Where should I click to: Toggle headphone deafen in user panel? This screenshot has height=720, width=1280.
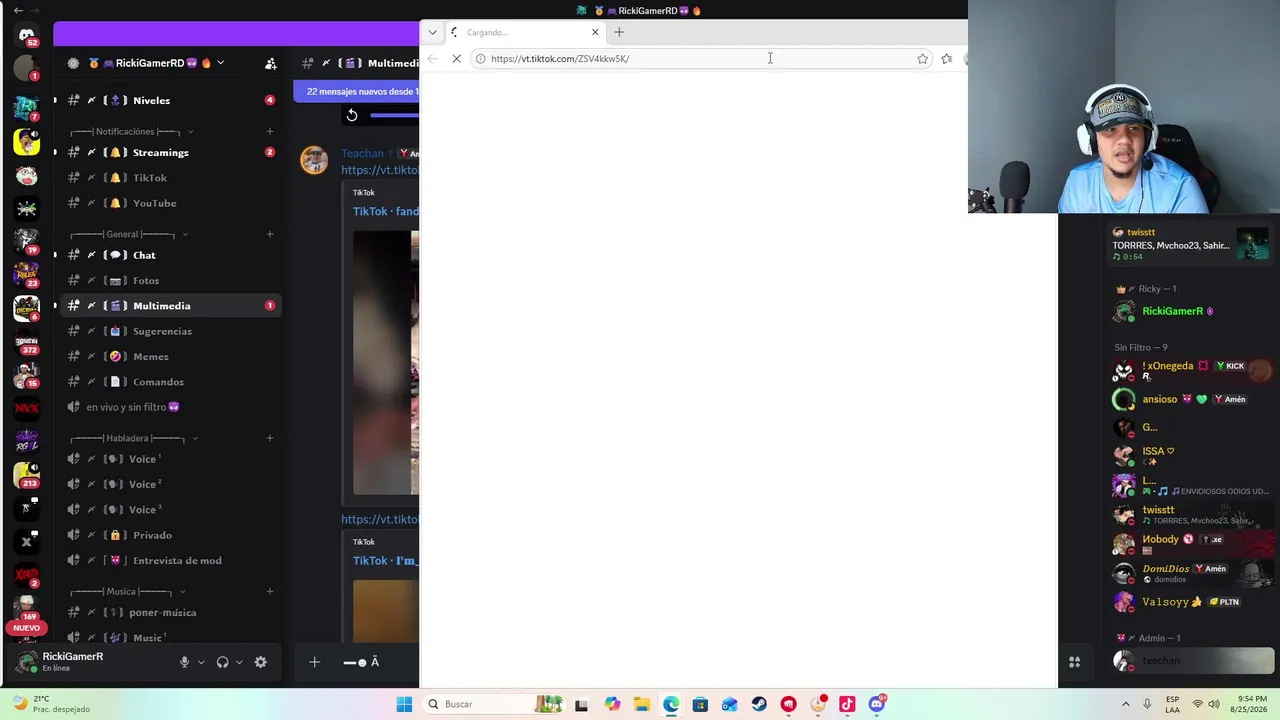[222, 662]
